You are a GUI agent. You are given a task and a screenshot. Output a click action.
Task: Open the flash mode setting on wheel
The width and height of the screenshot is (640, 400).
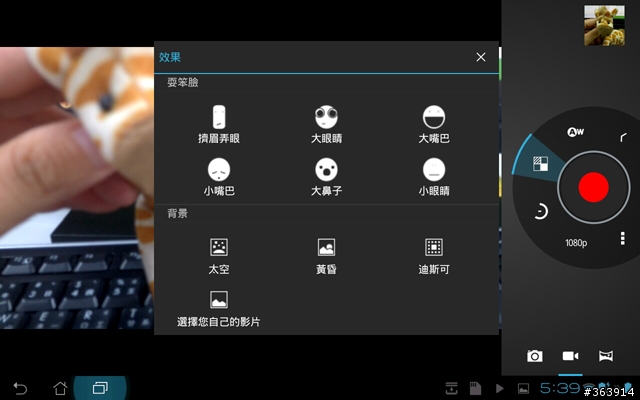tap(623, 138)
